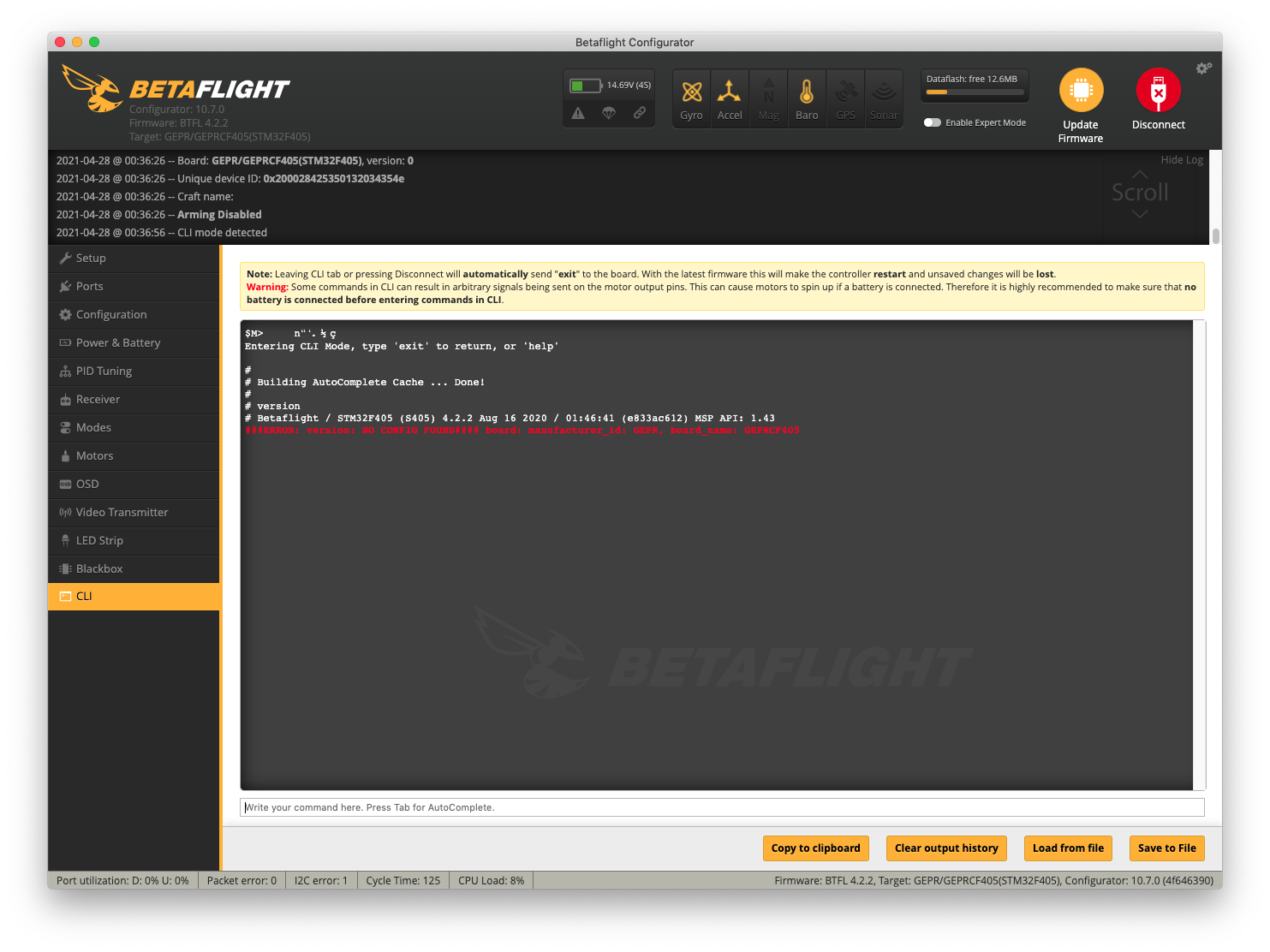Image resolution: width=1270 pixels, height=952 pixels.
Task: Click 'Packet error: 0' in status bar
Action: (241, 880)
